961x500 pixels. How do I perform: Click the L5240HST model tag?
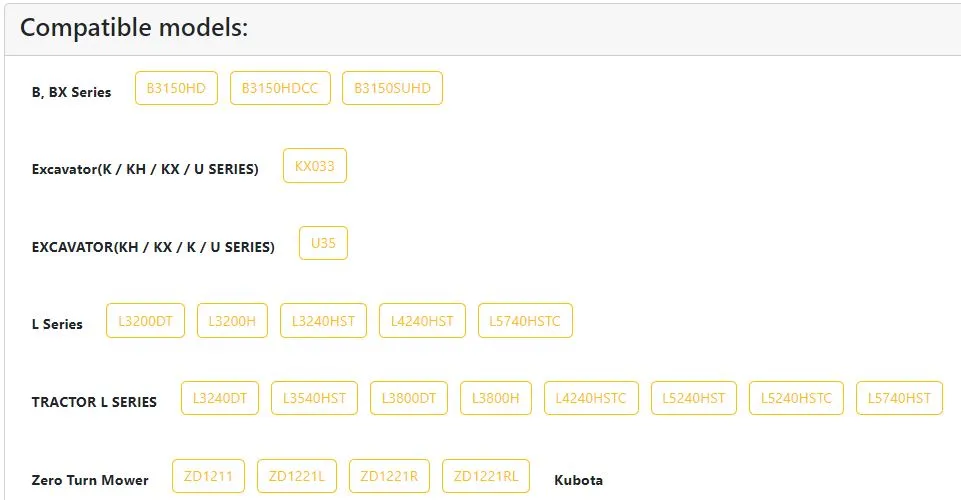pos(694,398)
